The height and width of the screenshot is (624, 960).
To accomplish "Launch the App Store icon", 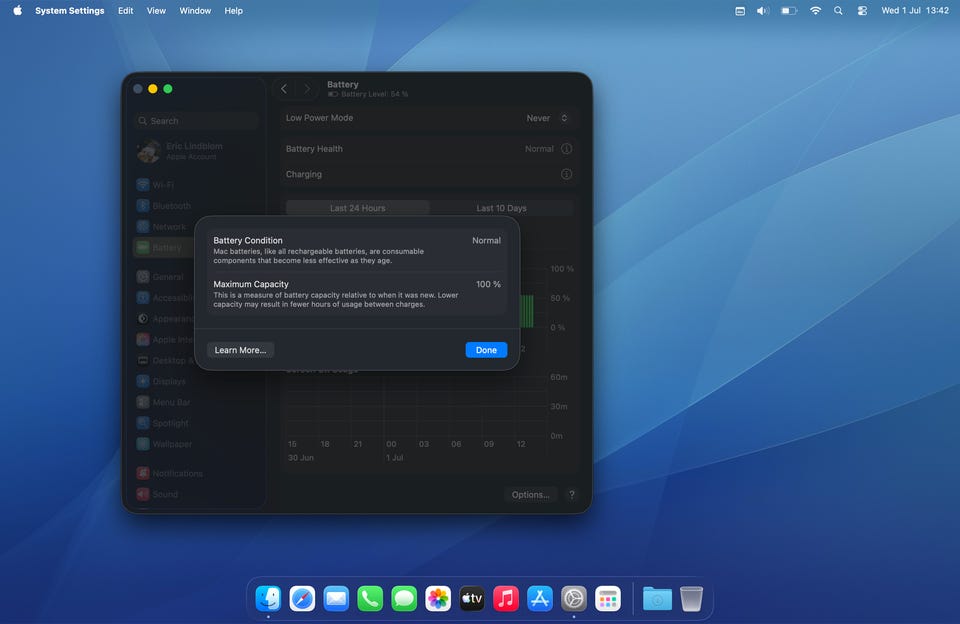I will (540, 598).
